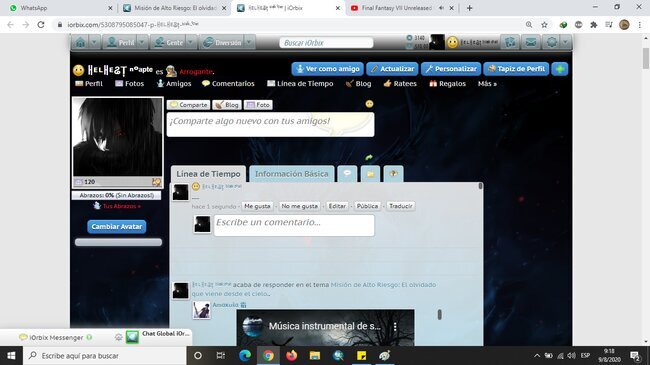Open the friends map icon next to envelope
650x365 pixels.
click(510, 42)
